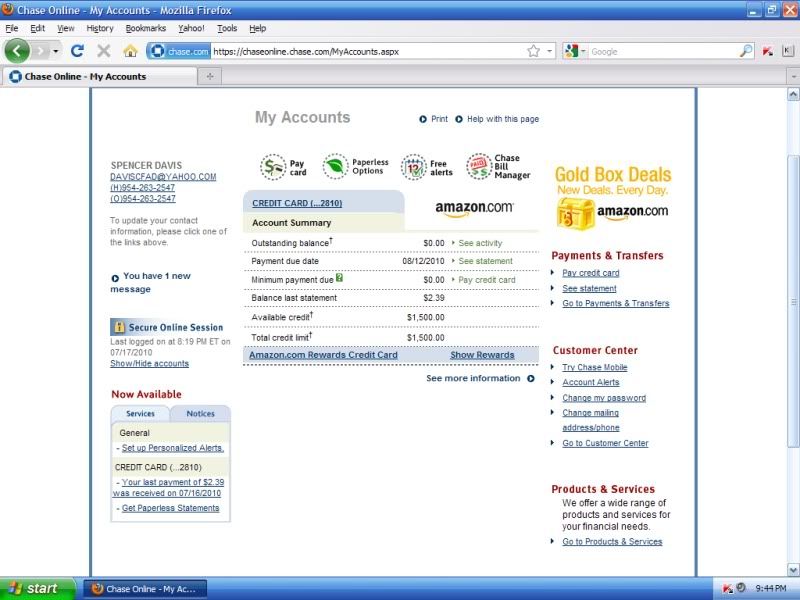The width and height of the screenshot is (800, 600).
Task: Click the search magnifier icon
Action: pos(745,51)
